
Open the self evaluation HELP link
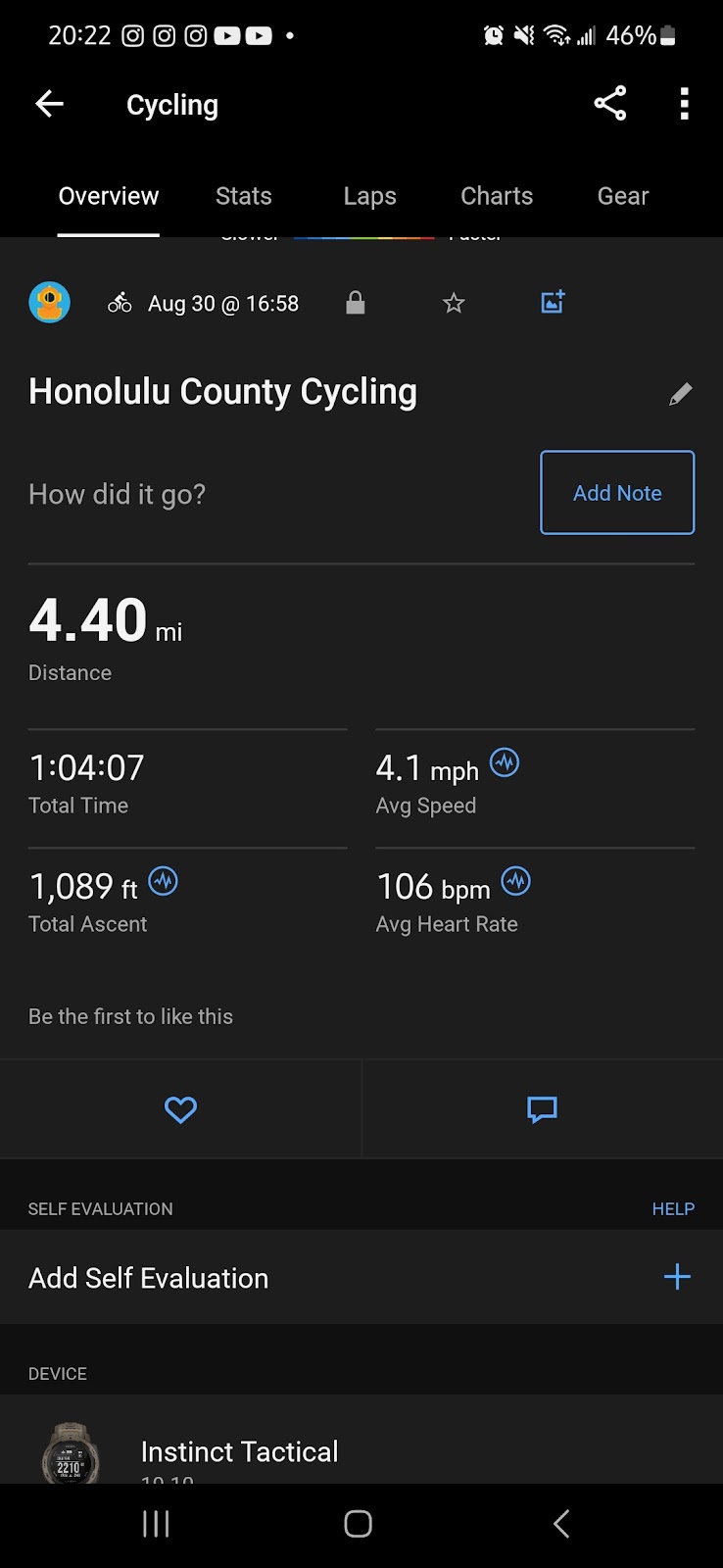(673, 1209)
